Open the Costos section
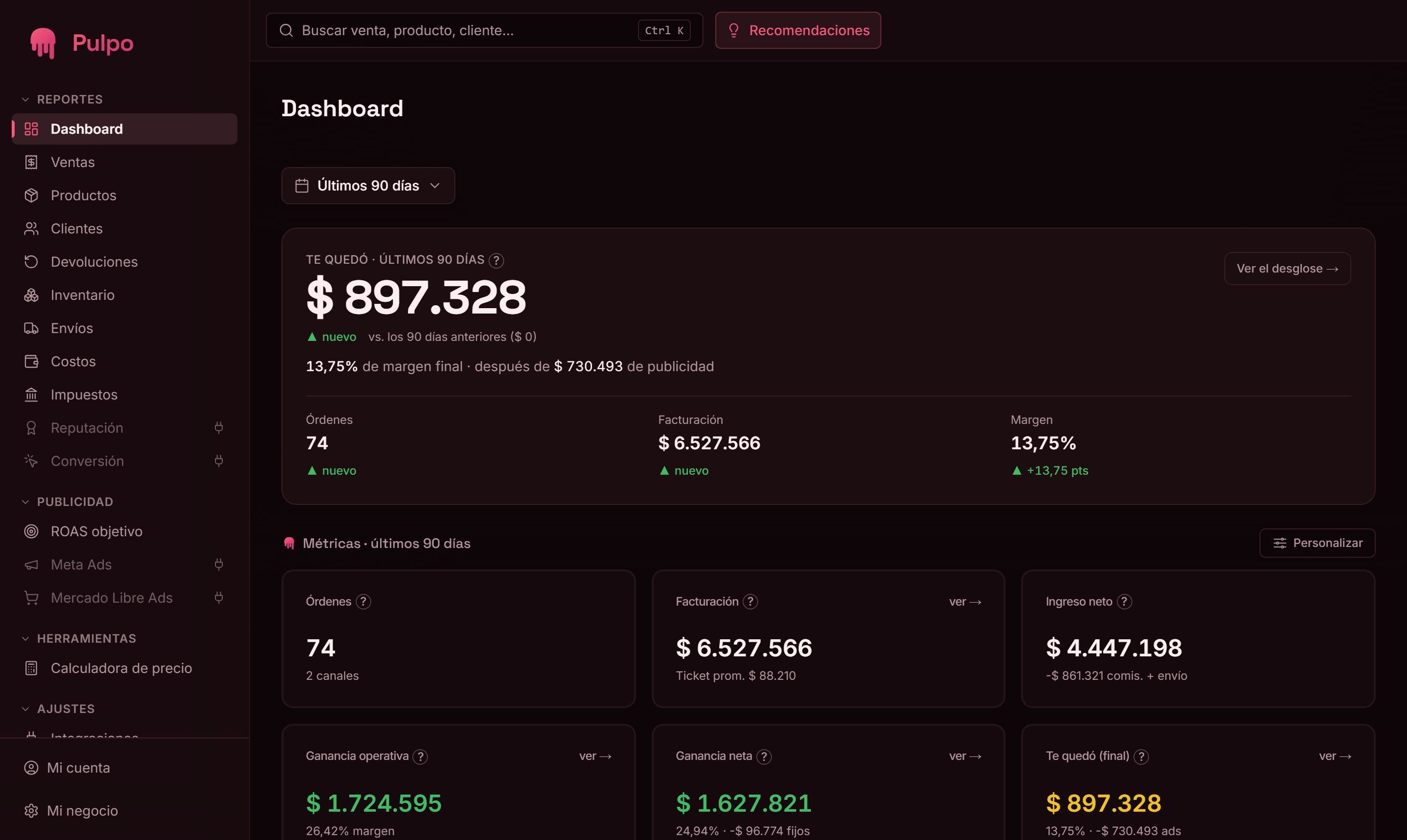The image size is (1407, 840). pos(125,361)
